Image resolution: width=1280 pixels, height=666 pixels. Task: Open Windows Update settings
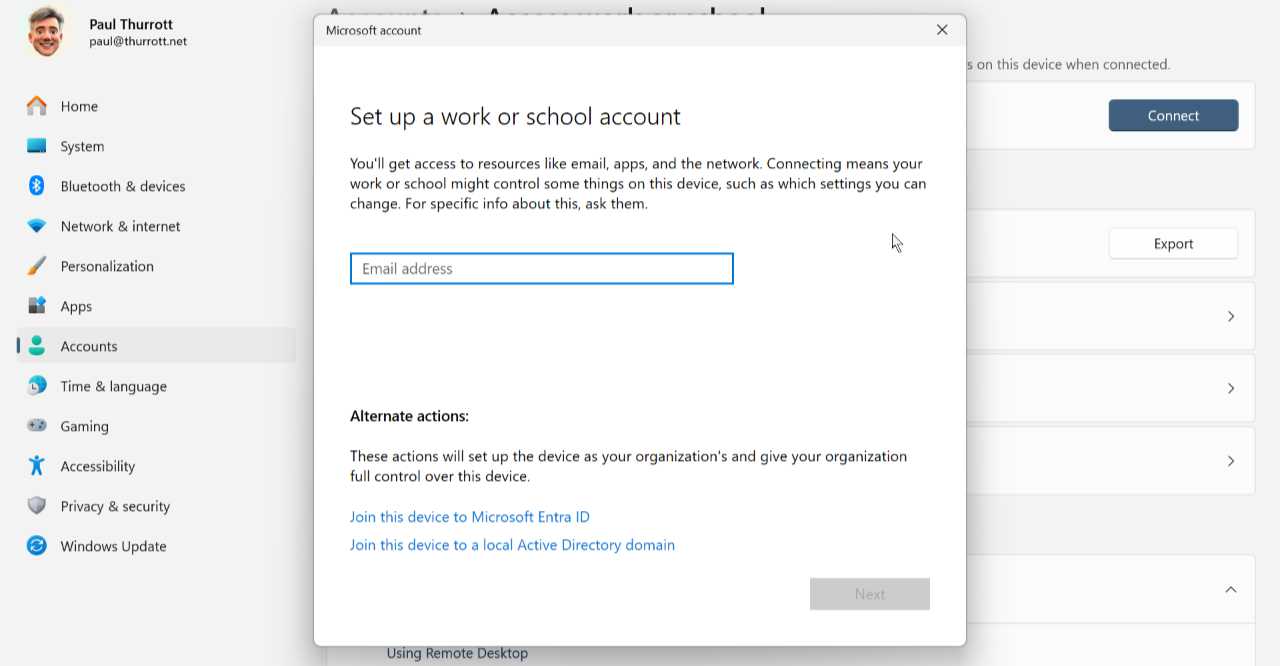click(156, 546)
